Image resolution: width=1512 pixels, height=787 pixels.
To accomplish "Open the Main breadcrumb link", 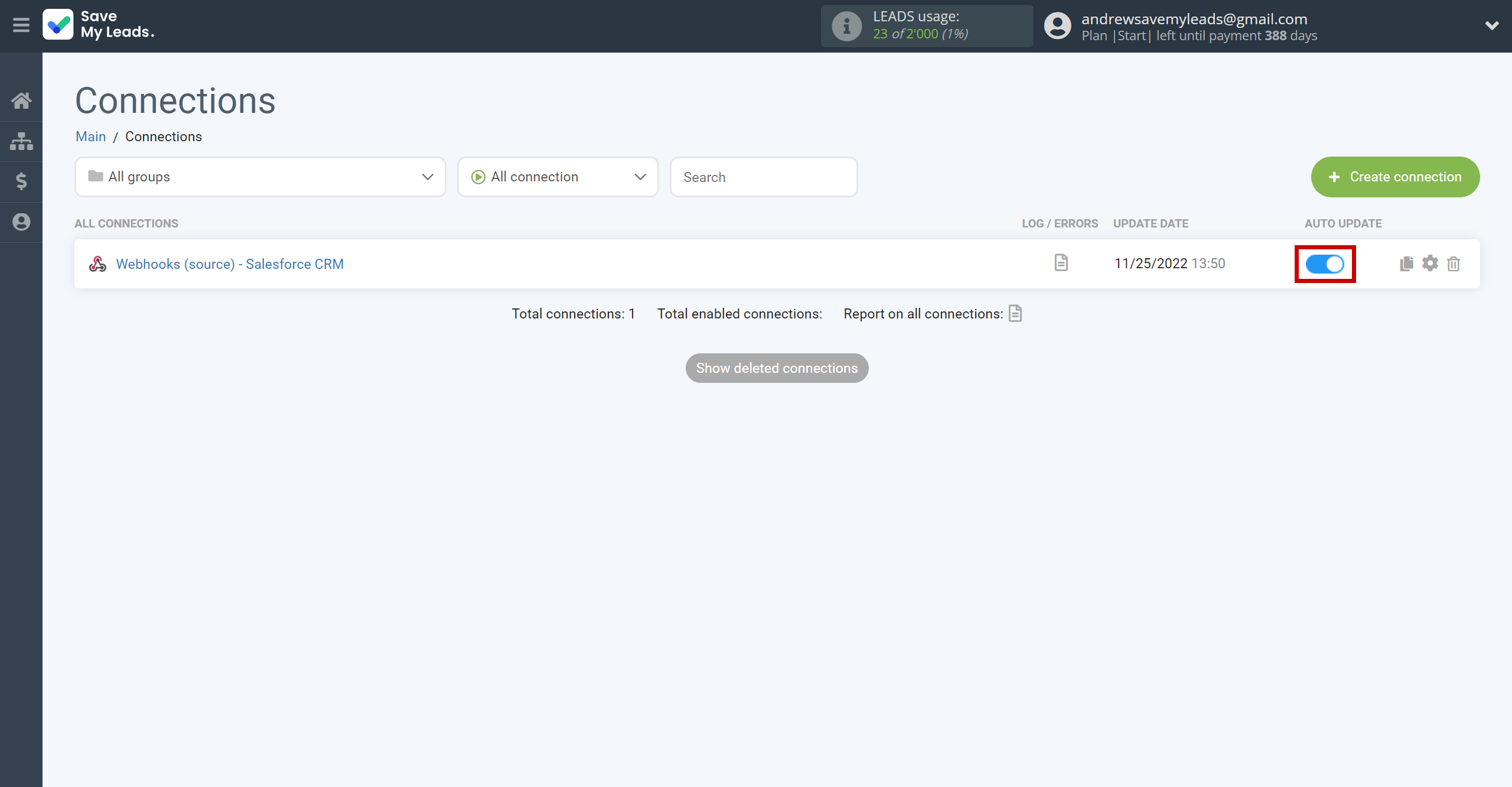I will [x=91, y=136].
